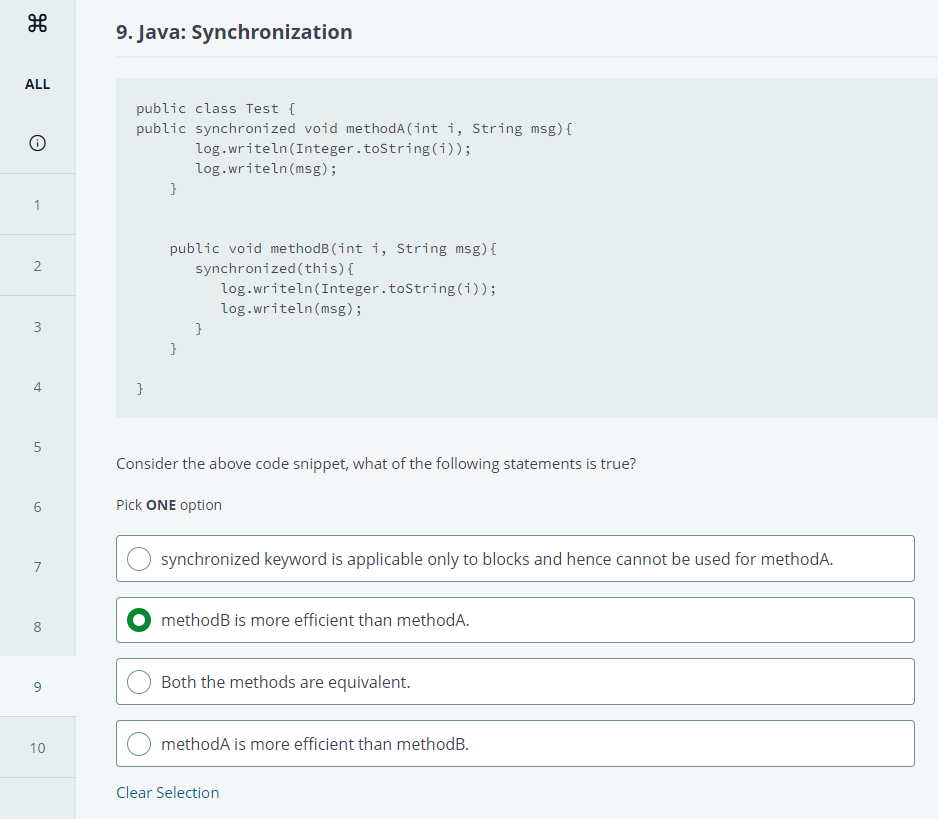Viewport: 938px width, 819px height.
Task: Go to question 3 in sidebar
Action: coord(37,327)
